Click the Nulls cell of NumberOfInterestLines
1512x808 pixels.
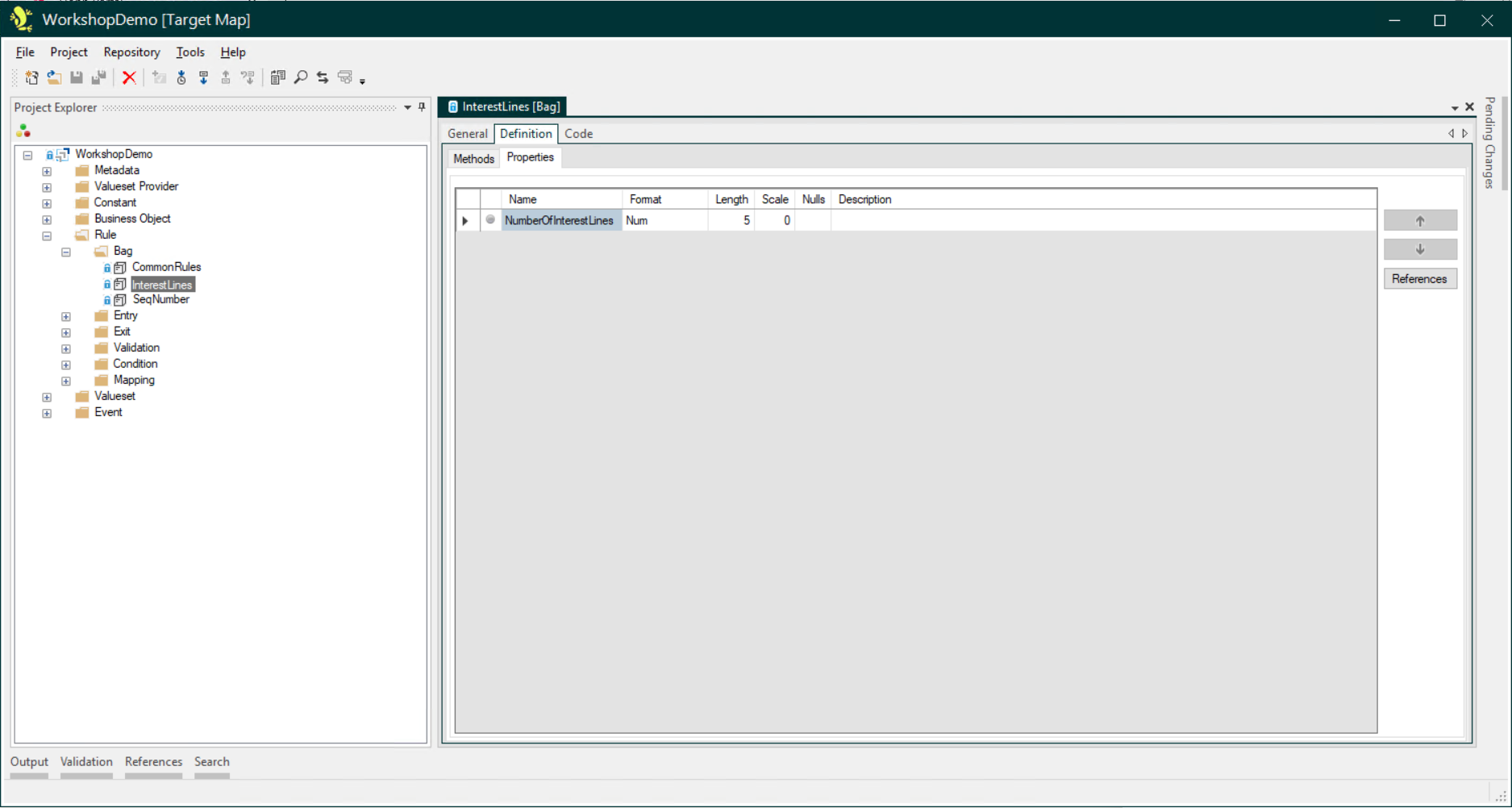click(x=812, y=220)
